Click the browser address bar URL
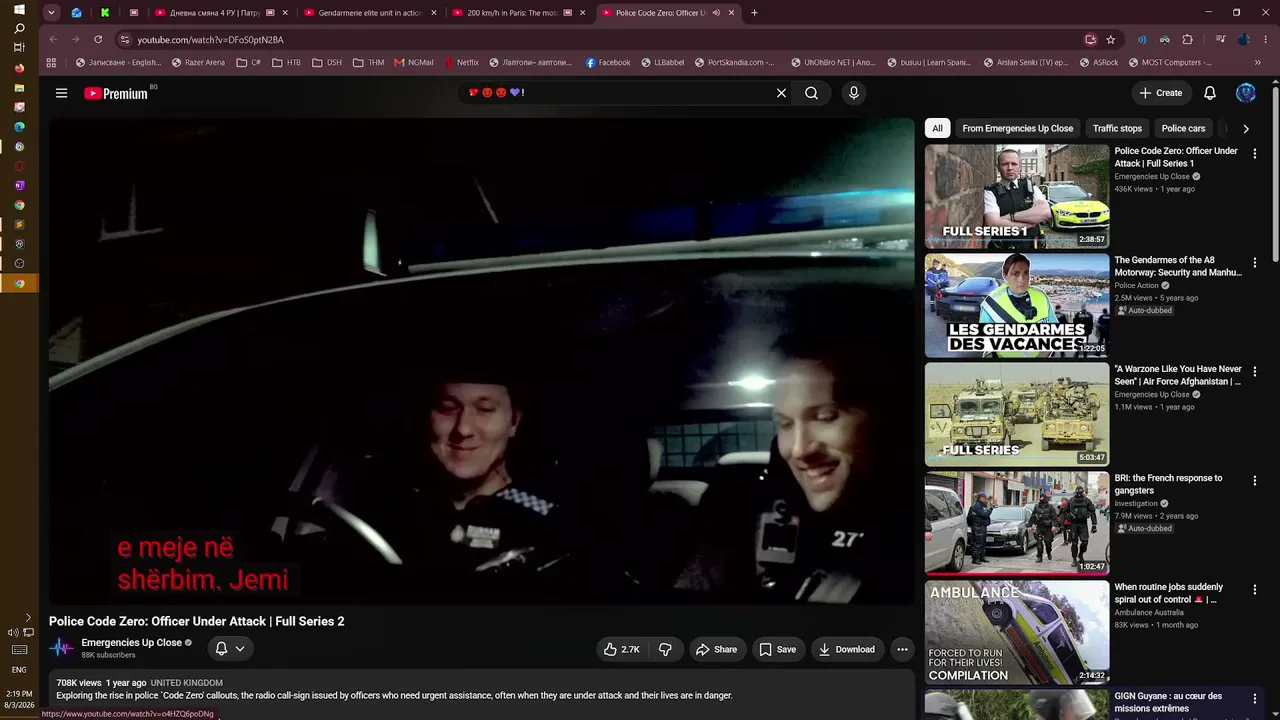This screenshot has width=1280, height=720. click(x=210, y=40)
